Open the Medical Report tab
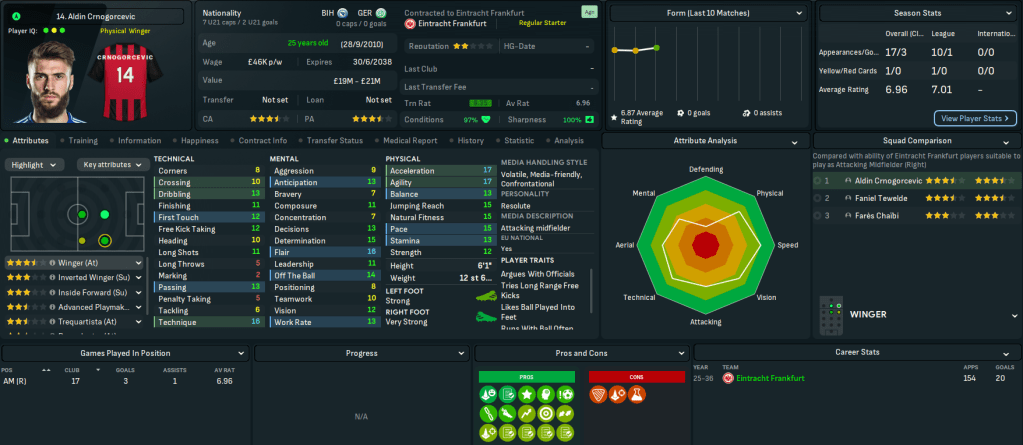 pos(410,141)
